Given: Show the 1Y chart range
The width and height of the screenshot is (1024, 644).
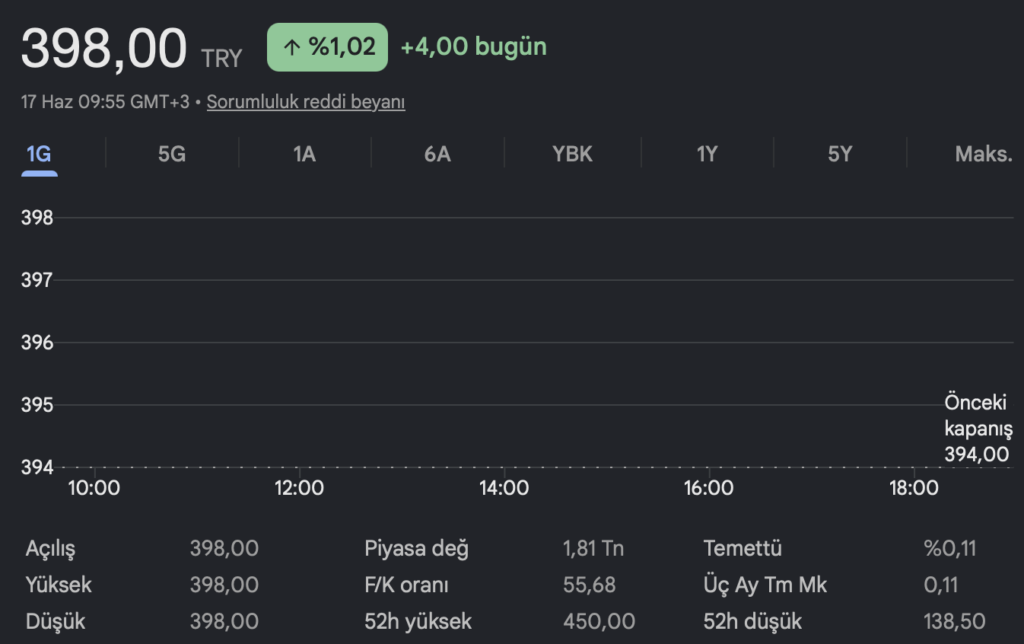Looking at the screenshot, I should click(x=707, y=154).
